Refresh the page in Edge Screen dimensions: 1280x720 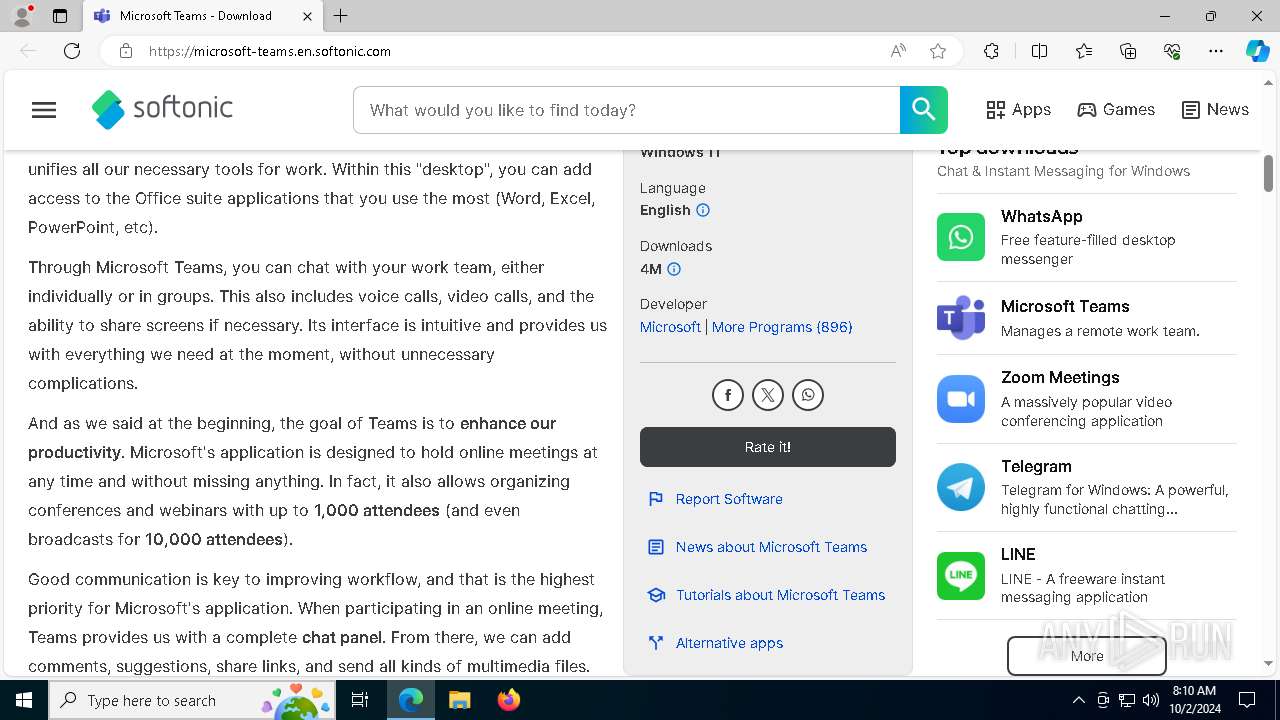pyautogui.click(x=72, y=51)
